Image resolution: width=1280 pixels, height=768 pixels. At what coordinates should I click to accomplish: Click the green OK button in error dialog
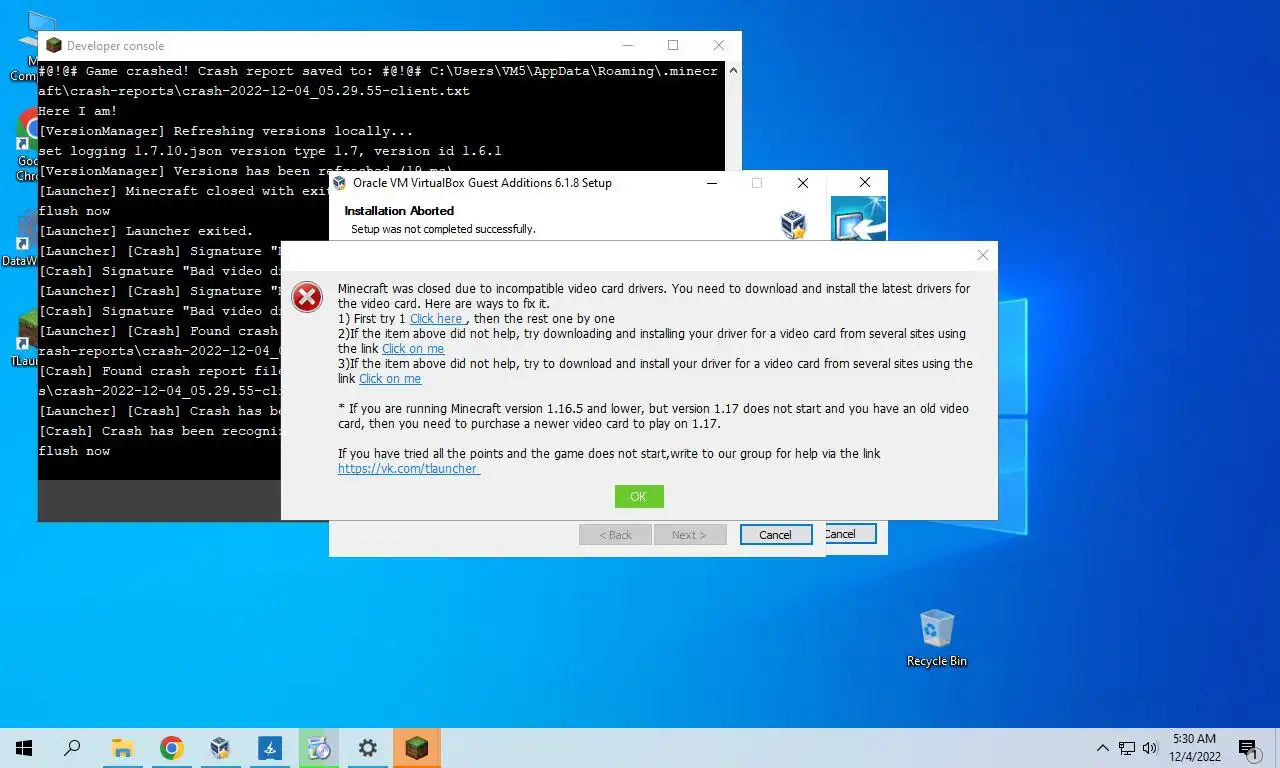pos(639,496)
